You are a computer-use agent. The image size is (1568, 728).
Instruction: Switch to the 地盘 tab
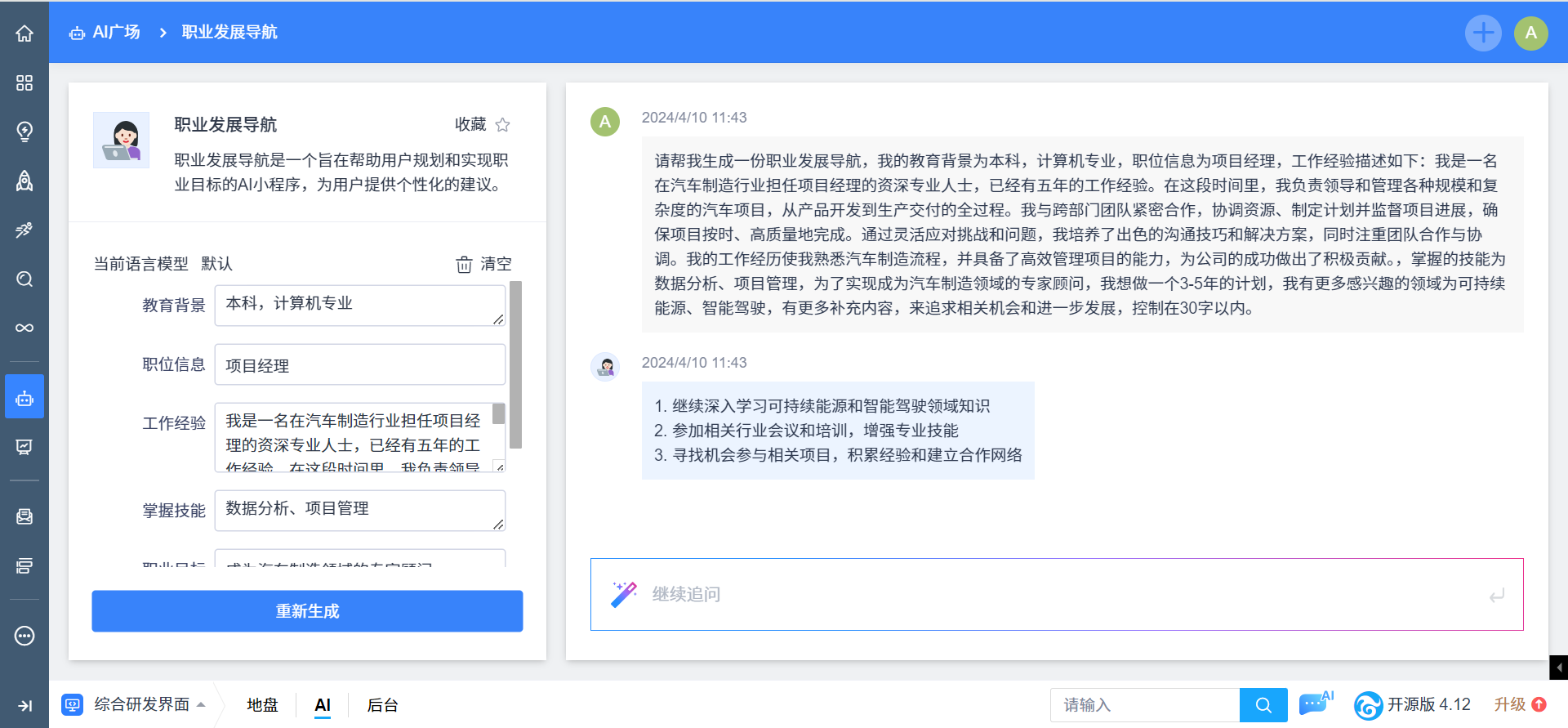pos(262,705)
